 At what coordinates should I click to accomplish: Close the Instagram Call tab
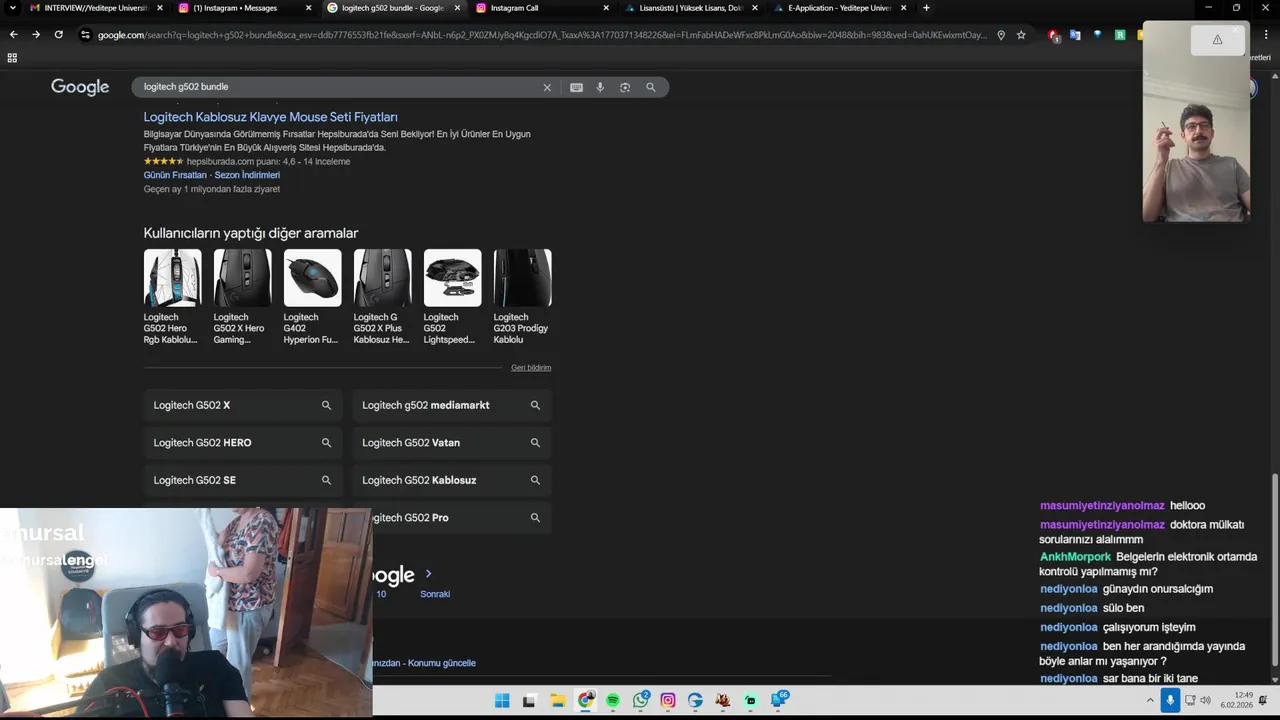606,8
